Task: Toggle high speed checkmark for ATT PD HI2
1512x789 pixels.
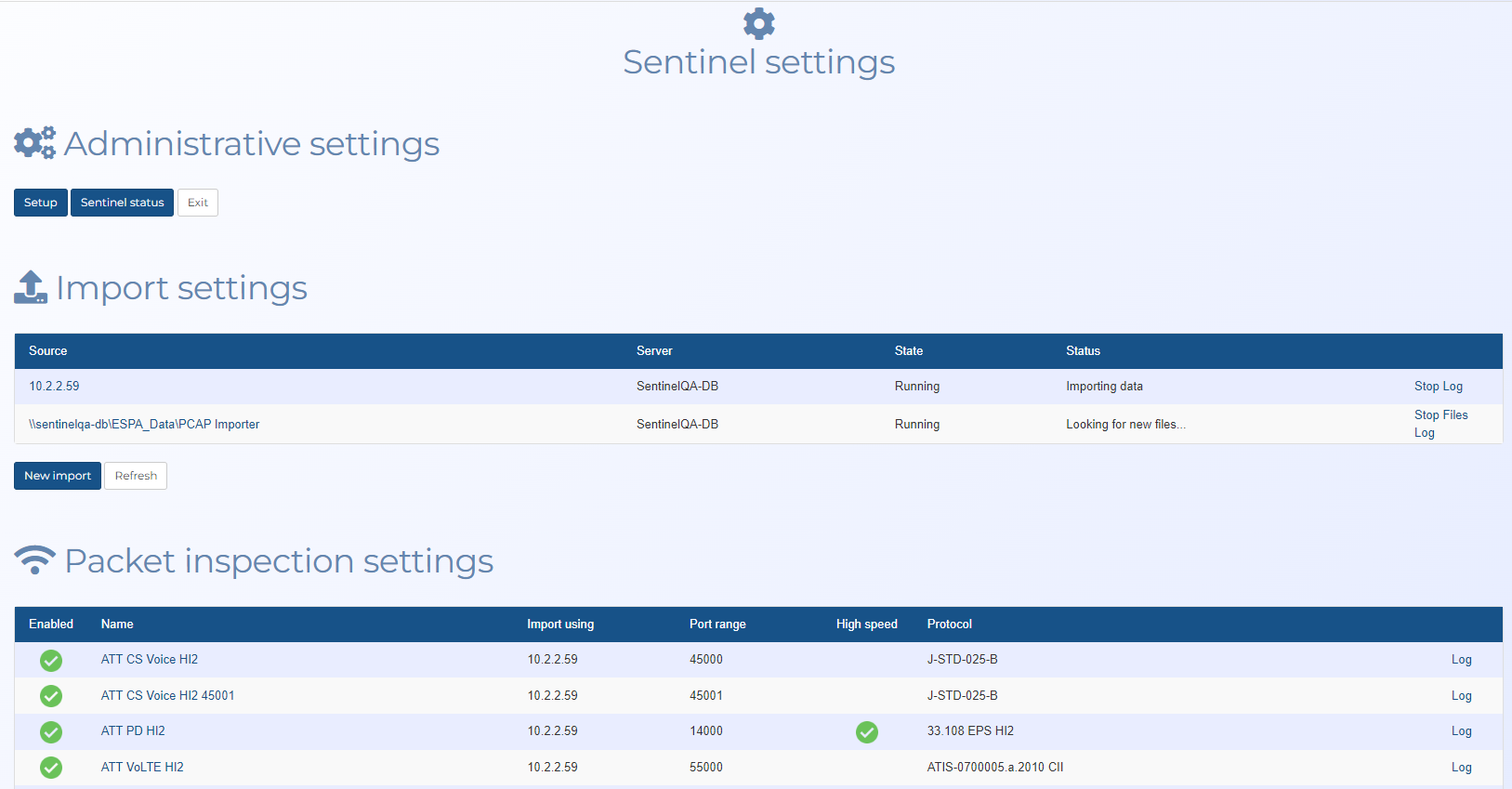Action: [x=866, y=732]
